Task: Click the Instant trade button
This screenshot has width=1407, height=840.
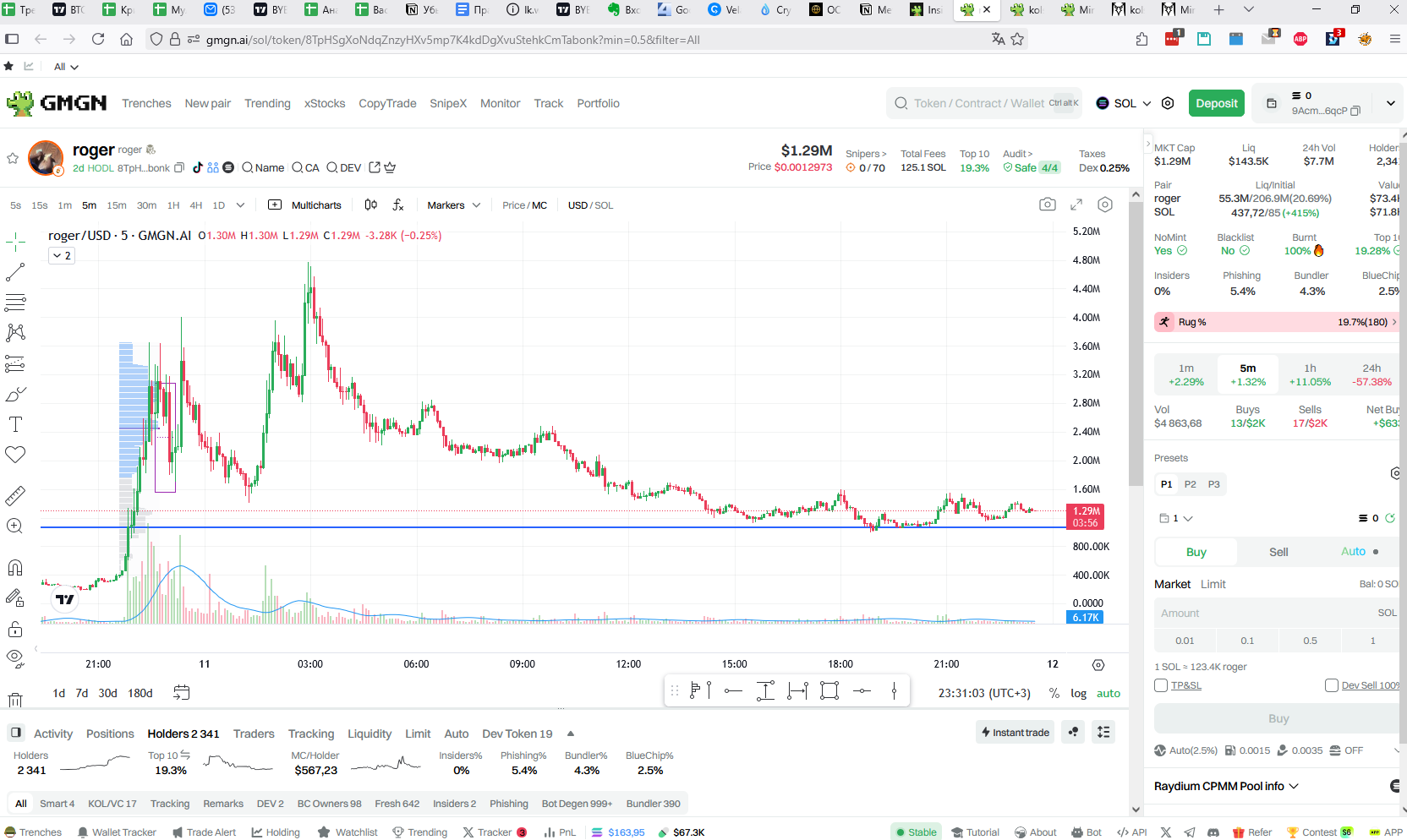Action: [1016, 732]
